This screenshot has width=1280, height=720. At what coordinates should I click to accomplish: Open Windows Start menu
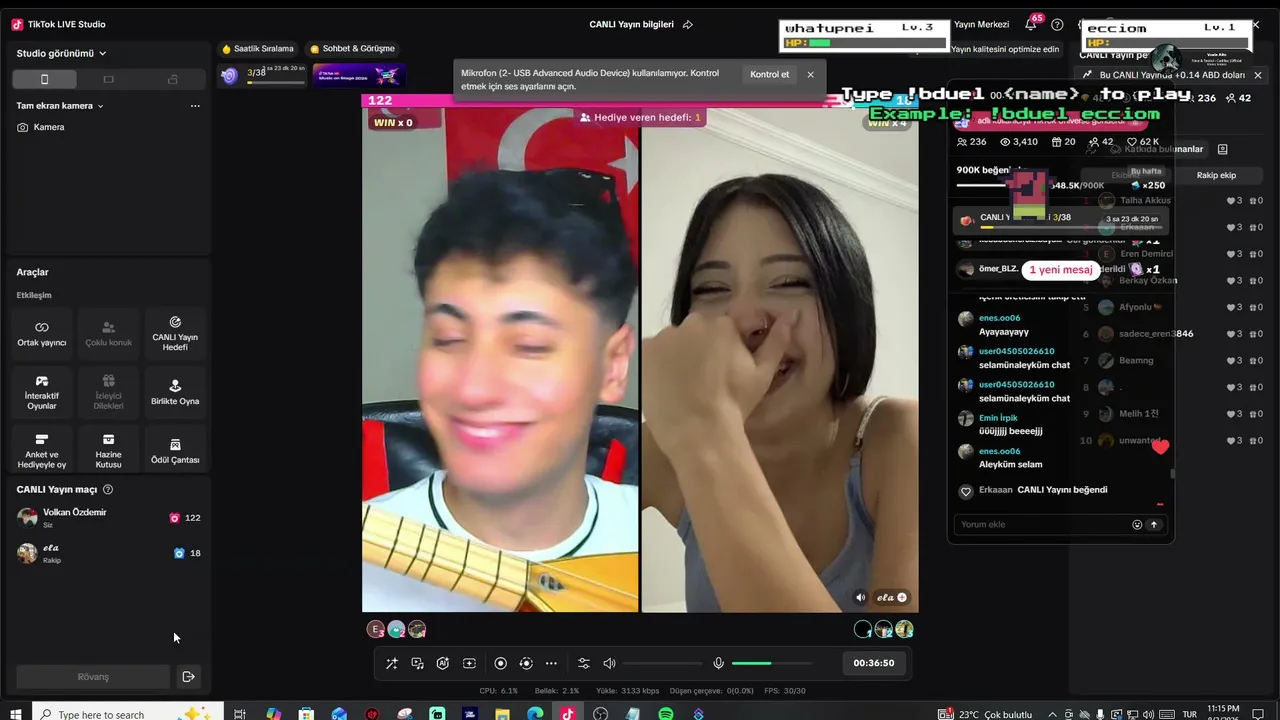(x=17, y=714)
